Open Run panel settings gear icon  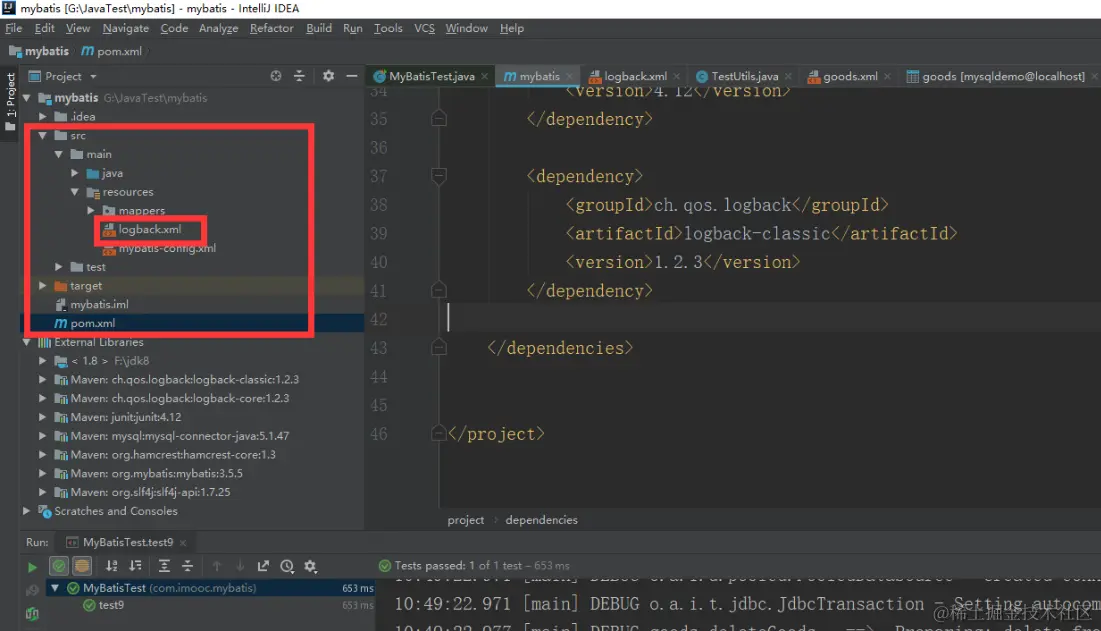310,566
